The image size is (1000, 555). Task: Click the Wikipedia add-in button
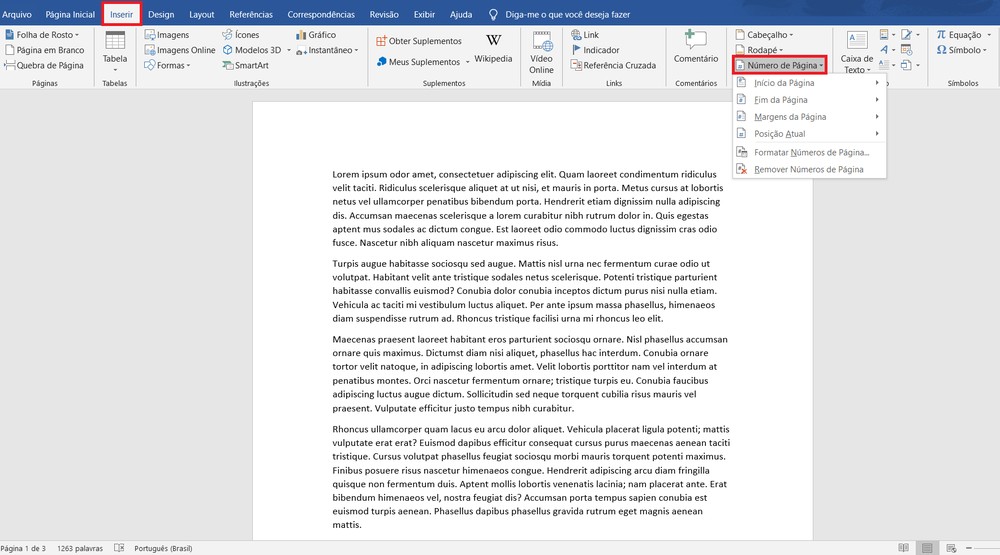pos(493,48)
